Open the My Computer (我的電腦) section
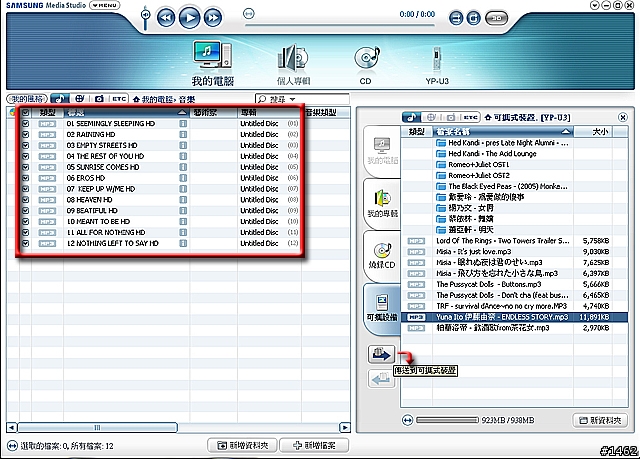 [213, 63]
